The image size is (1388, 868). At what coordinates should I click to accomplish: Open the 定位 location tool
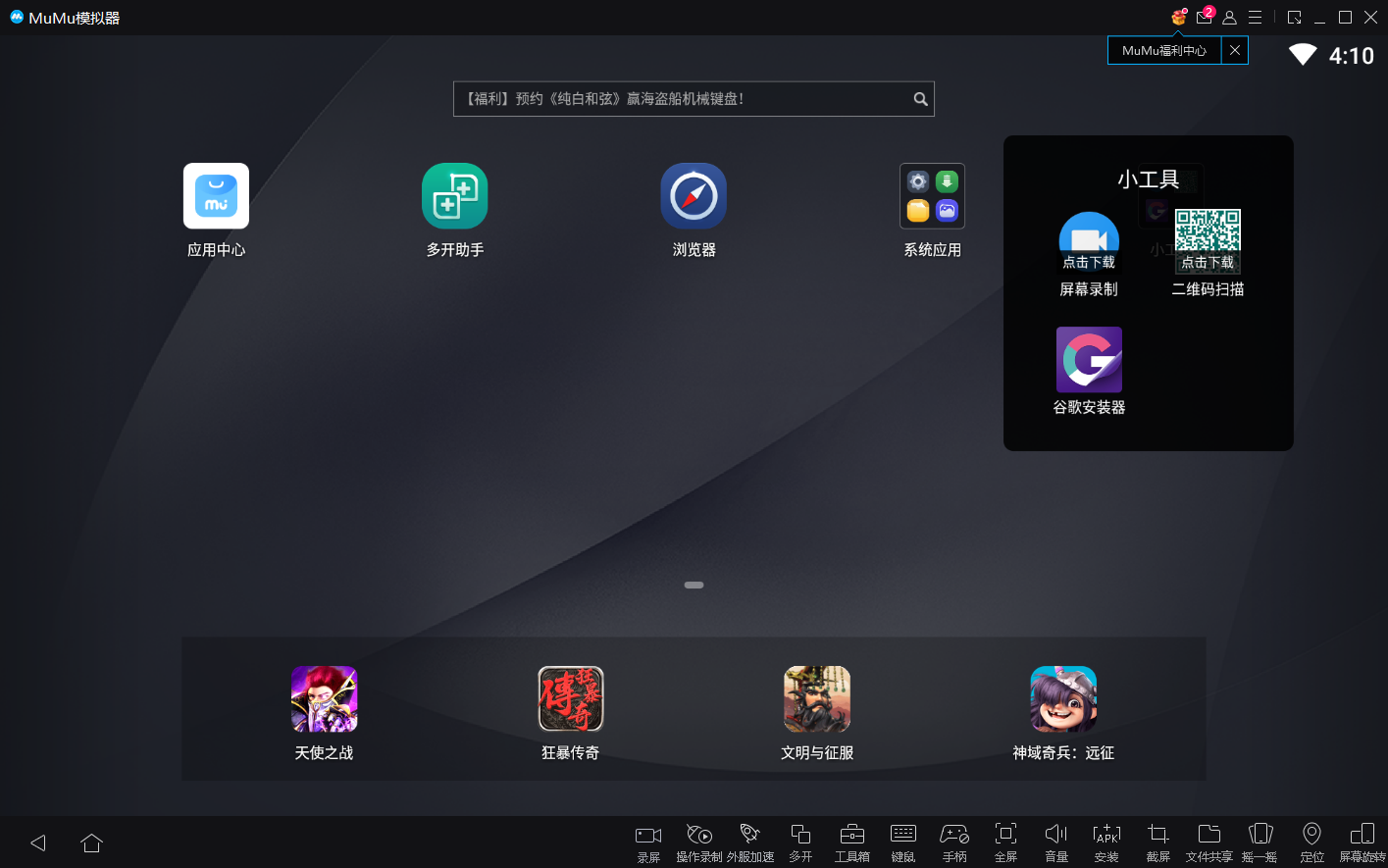(x=1311, y=842)
